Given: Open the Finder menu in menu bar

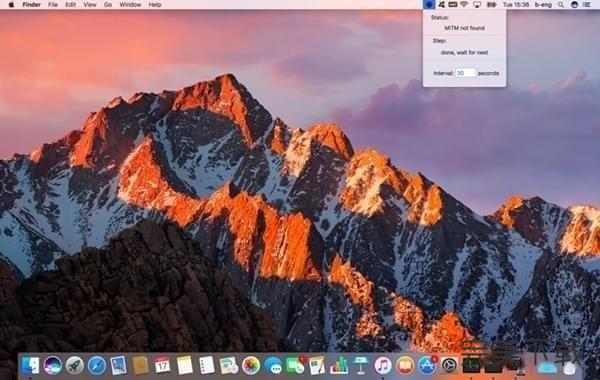Looking at the screenshot, I should [31, 5].
